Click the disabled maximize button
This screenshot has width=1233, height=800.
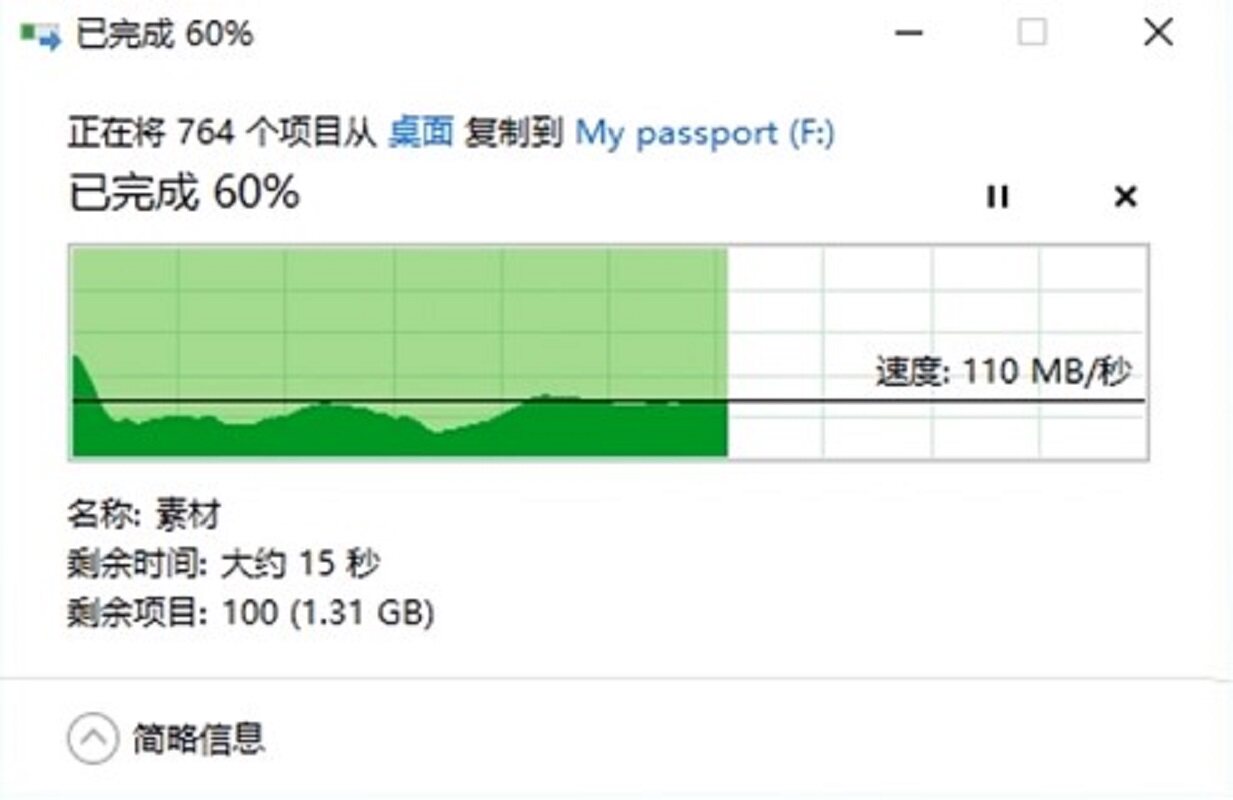pyautogui.click(x=1033, y=34)
